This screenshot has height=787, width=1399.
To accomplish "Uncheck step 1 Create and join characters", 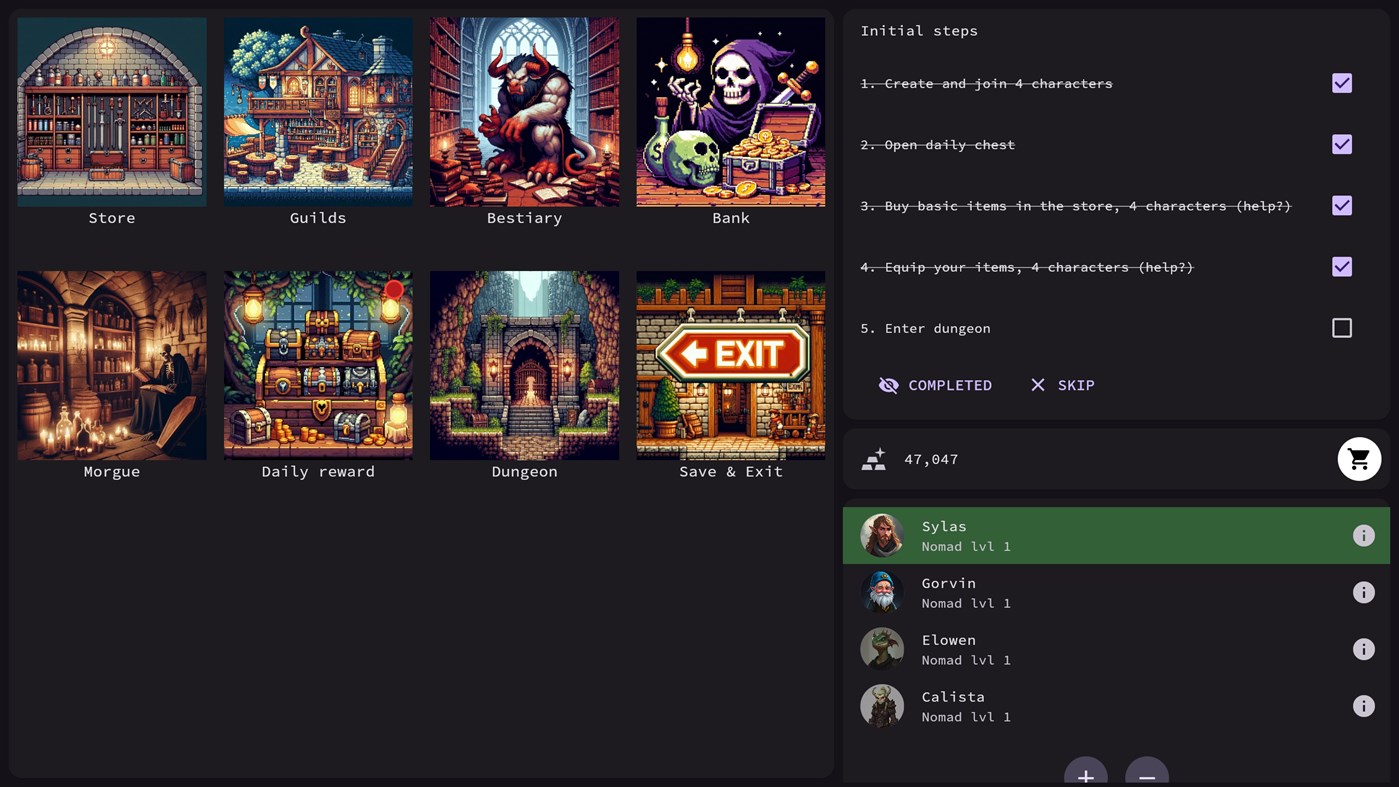I will tap(1342, 83).
